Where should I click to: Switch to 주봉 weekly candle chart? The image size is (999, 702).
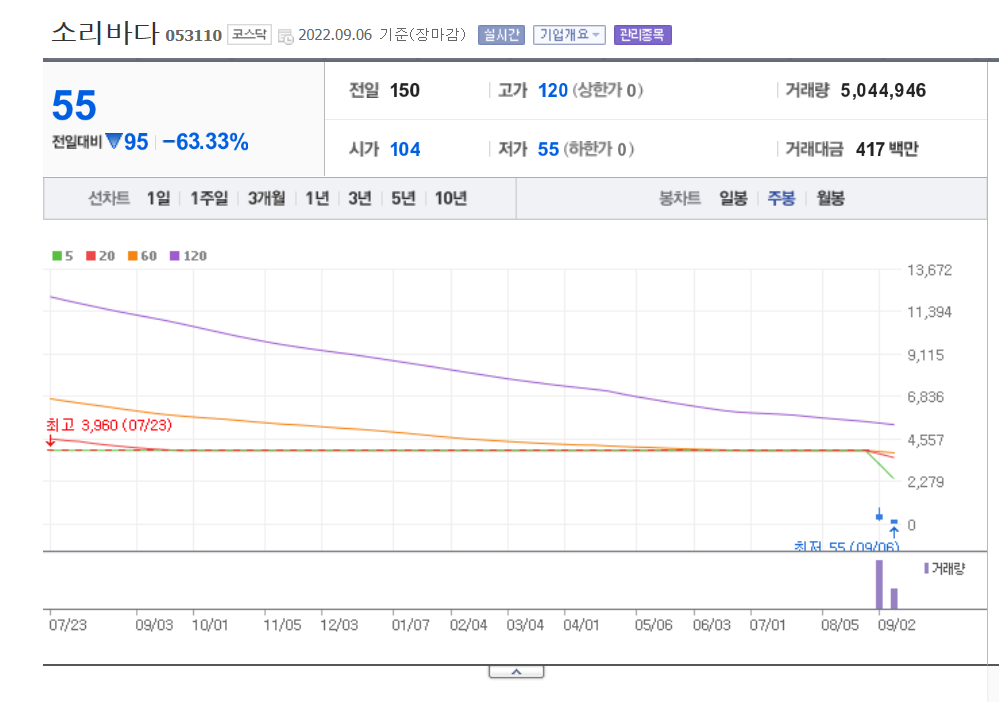click(x=781, y=198)
